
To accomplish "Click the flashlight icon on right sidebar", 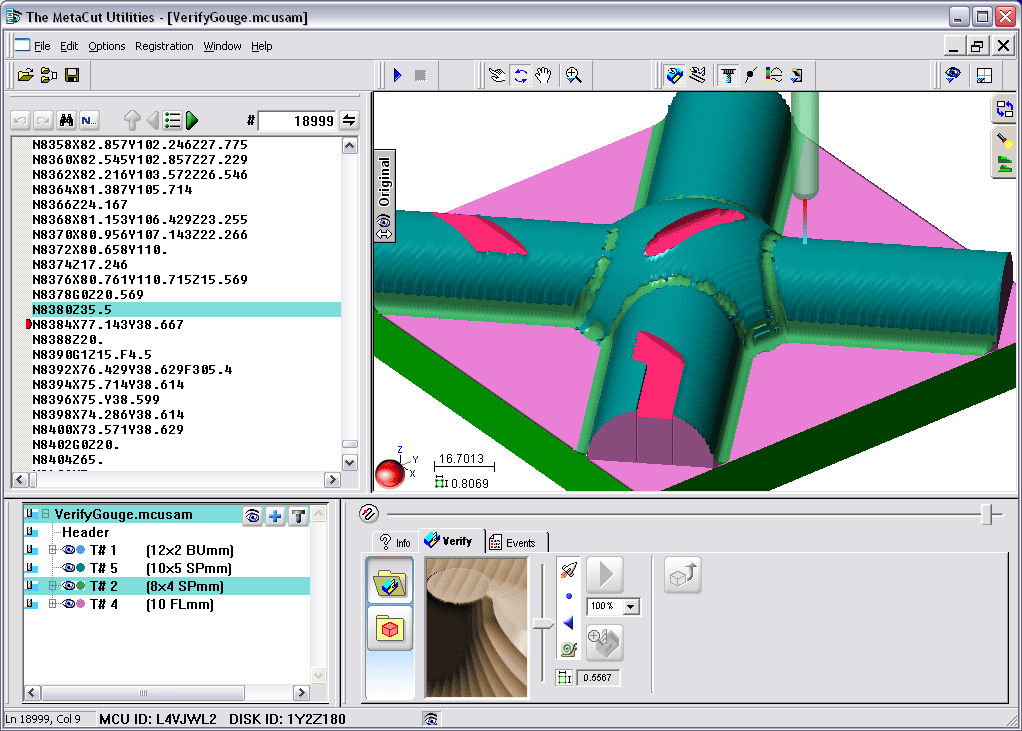I will click(x=1004, y=140).
